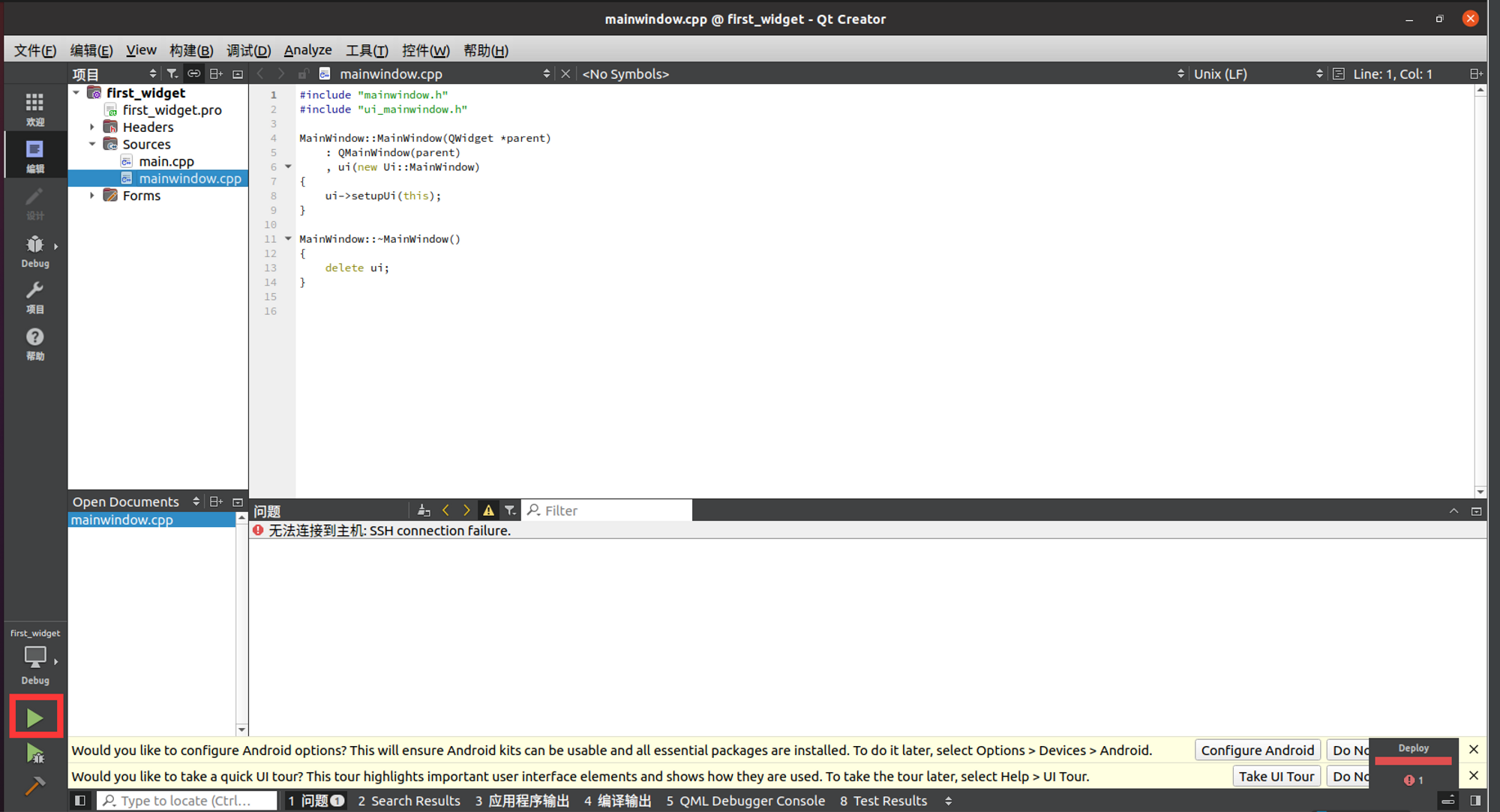1500x812 pixels.
Task: Filter the project tree with funnel icon
Action: (x=172, y=73)
